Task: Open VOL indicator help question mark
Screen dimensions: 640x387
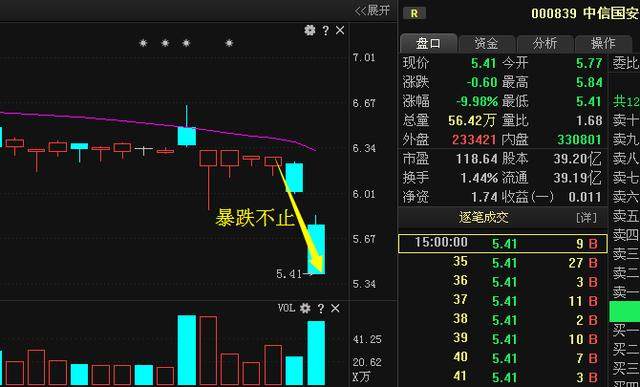Action: tap(320, 309)
